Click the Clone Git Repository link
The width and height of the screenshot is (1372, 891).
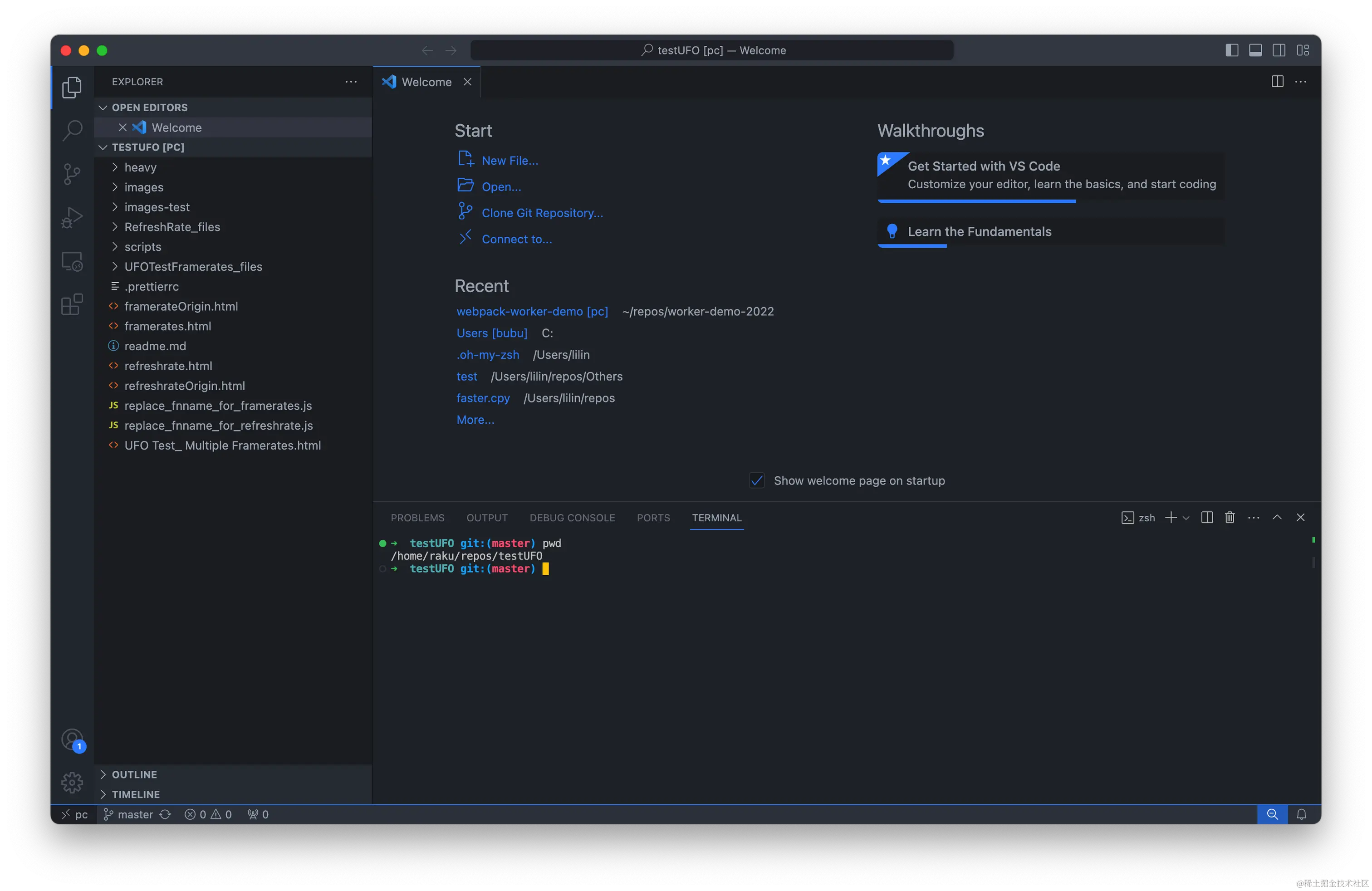pos(543,213)
